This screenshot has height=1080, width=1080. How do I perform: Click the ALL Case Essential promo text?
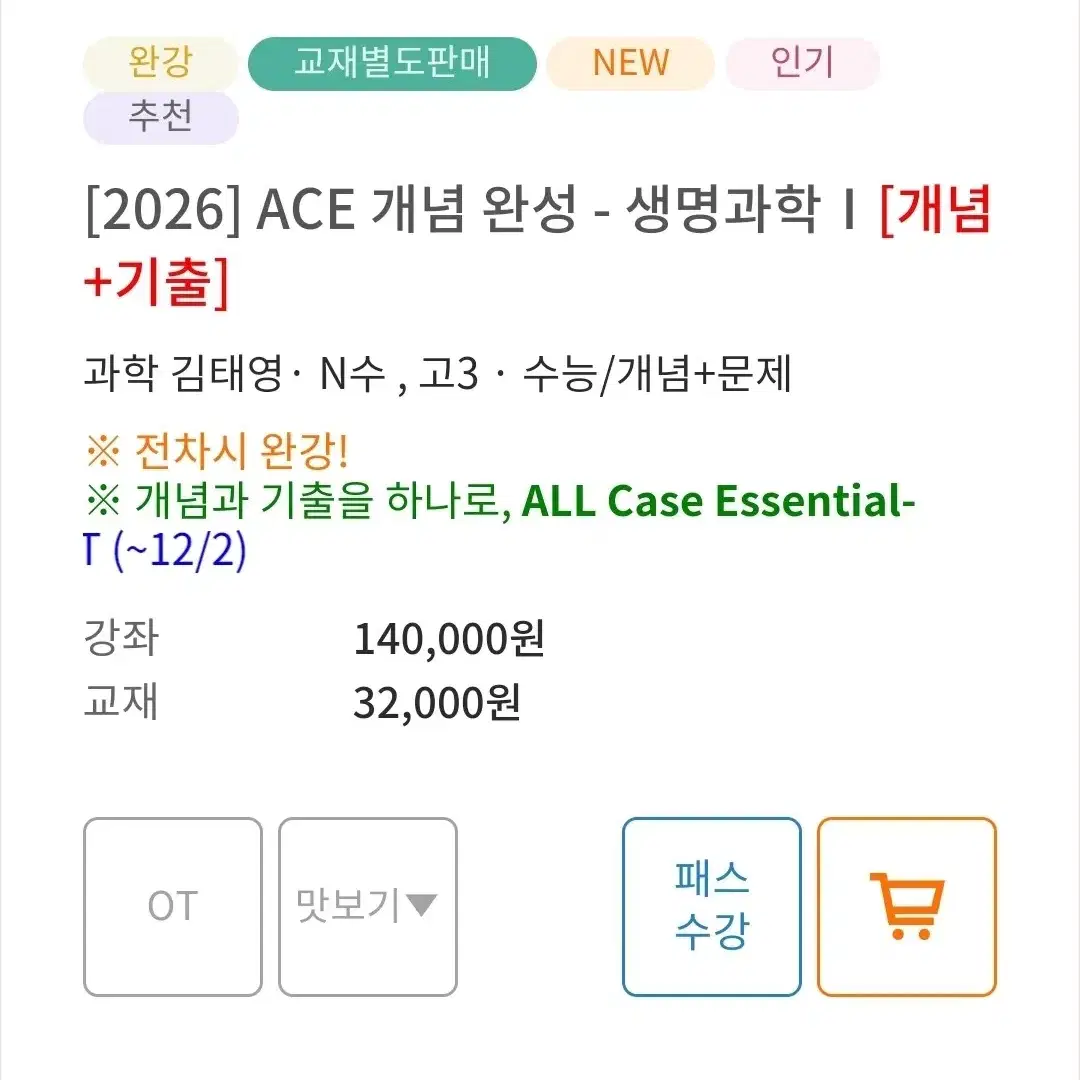click(718, 501)
